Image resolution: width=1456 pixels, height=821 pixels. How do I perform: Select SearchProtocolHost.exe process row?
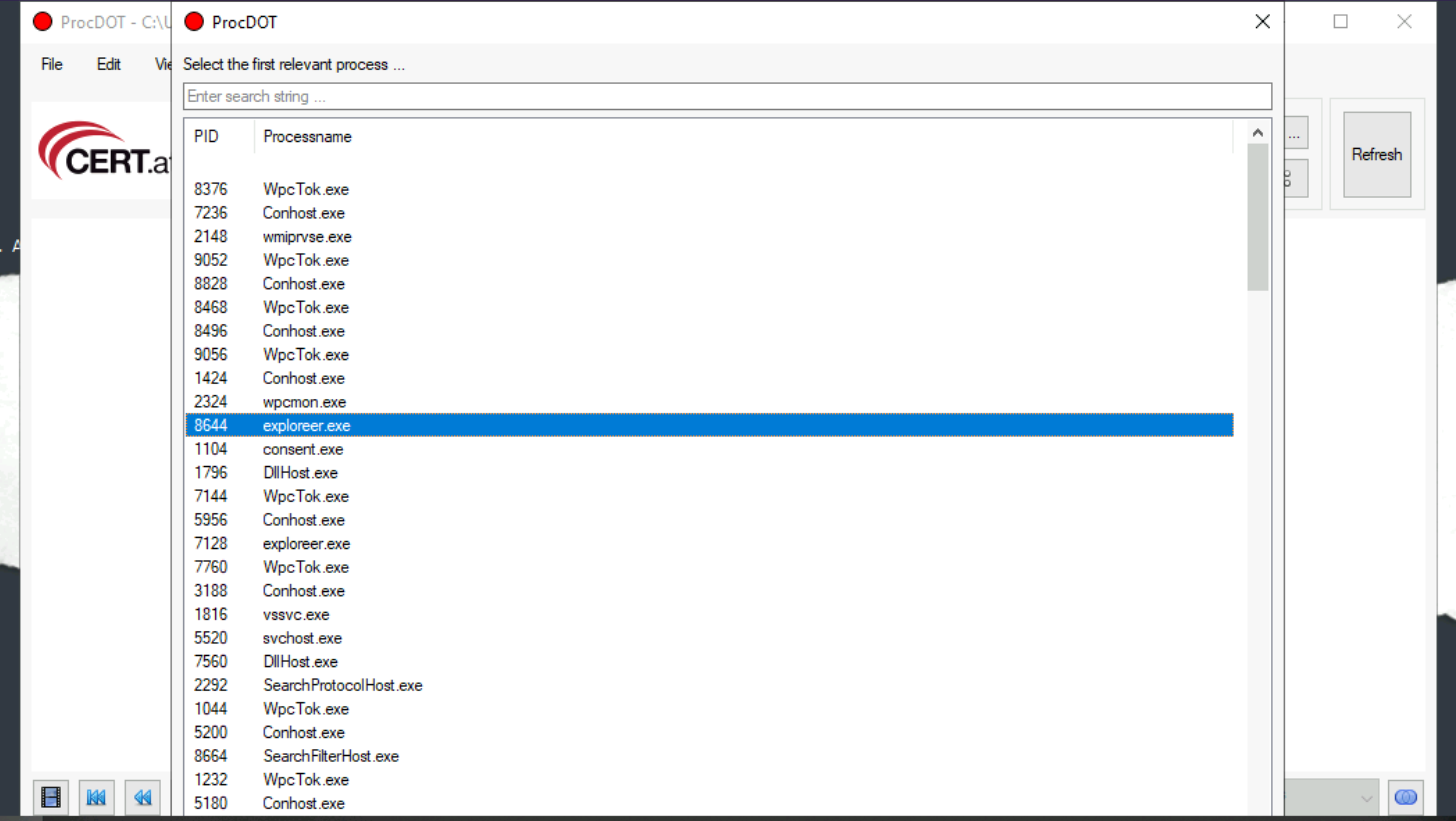(342, 685)
